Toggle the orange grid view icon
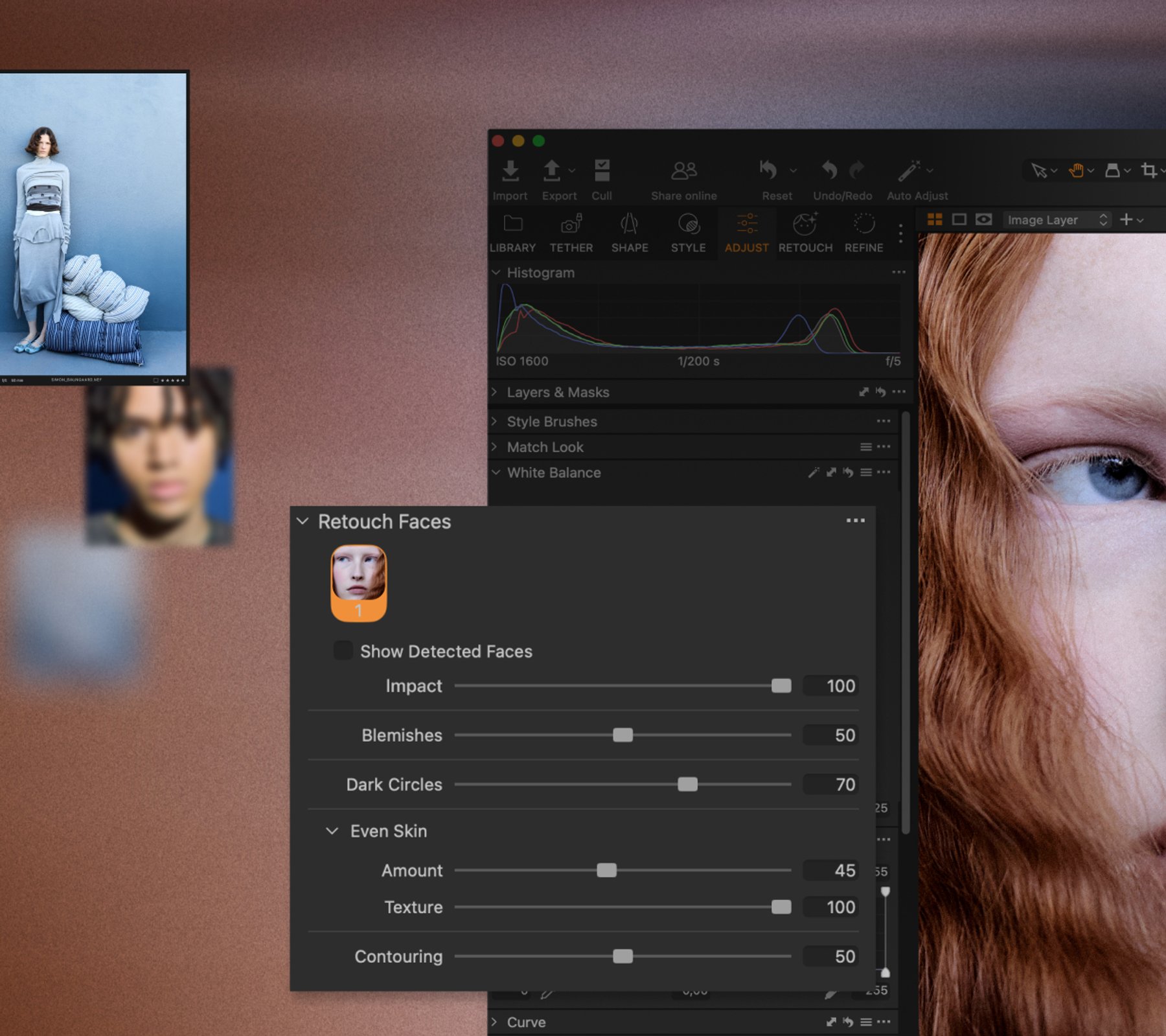 935,220
